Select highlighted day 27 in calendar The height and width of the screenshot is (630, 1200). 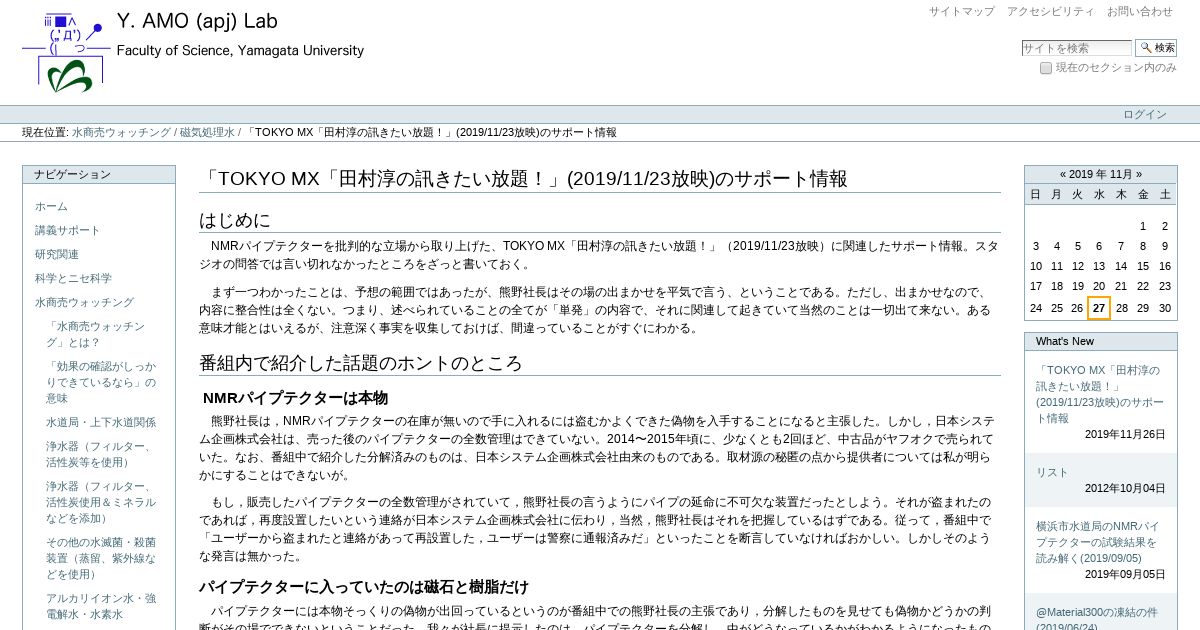(x=1099, y=308)
